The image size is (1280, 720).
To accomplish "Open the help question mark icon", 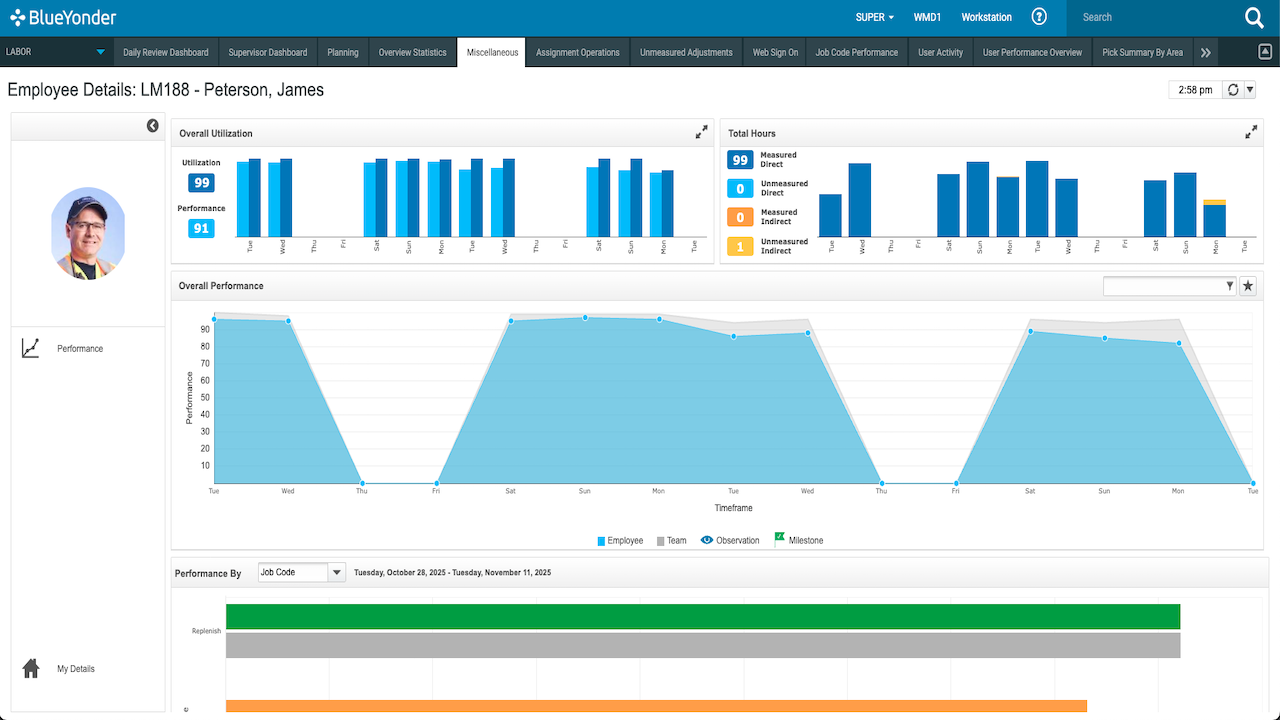I will point(1039,17).
